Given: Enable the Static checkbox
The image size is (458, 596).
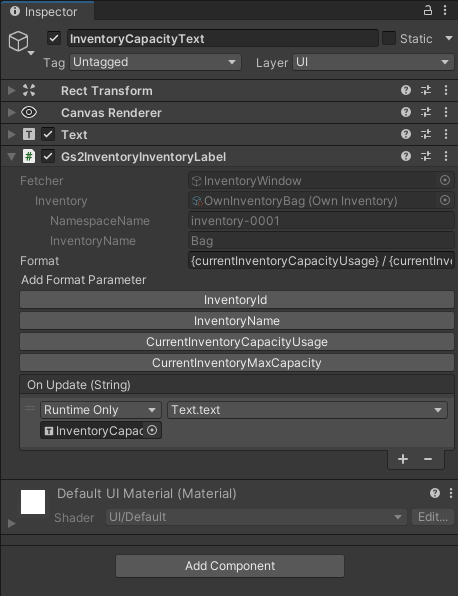Looking at the screenshot, I should point(389,38).
